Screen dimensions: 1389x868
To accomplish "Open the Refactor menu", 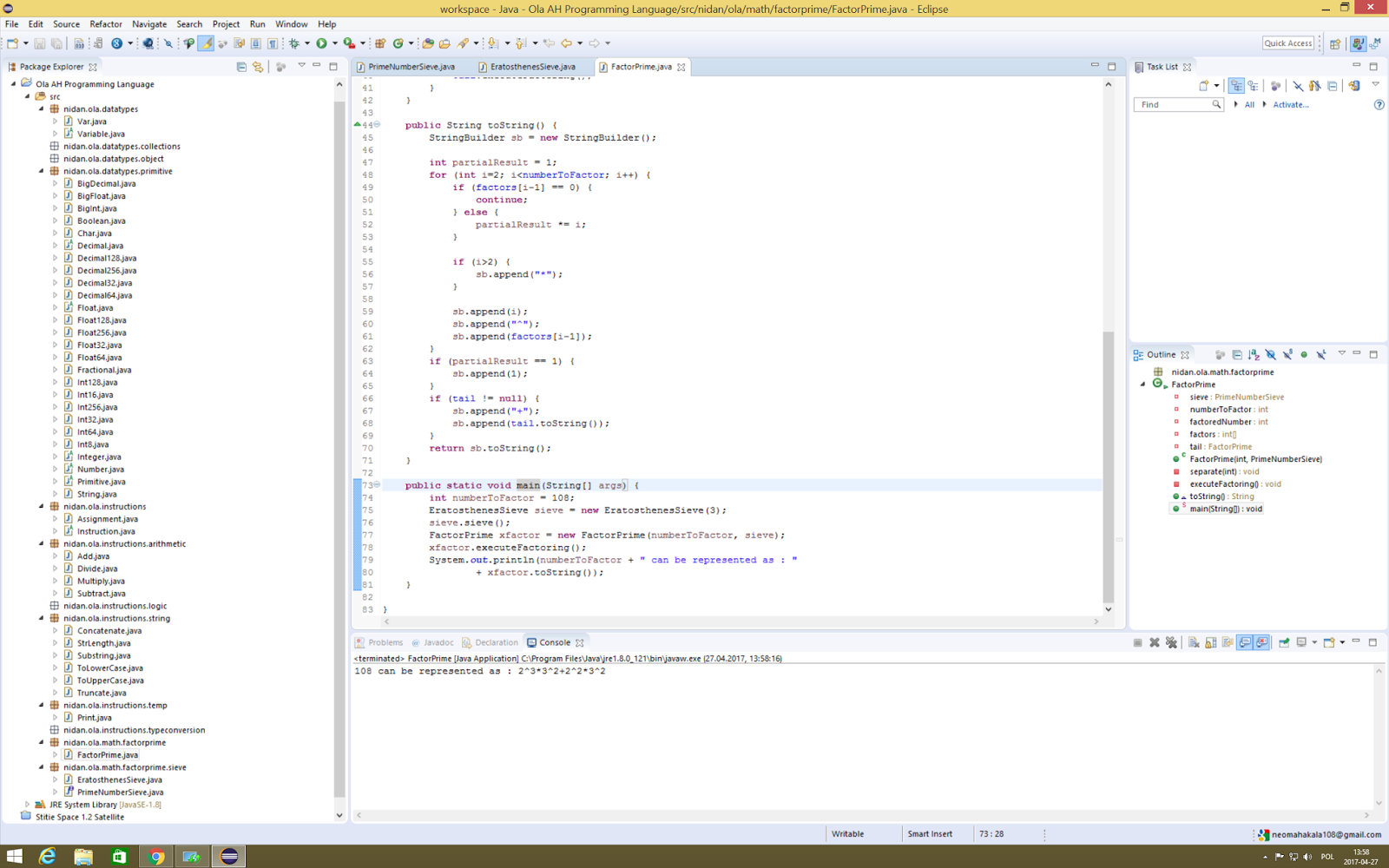I will point(106,24).
